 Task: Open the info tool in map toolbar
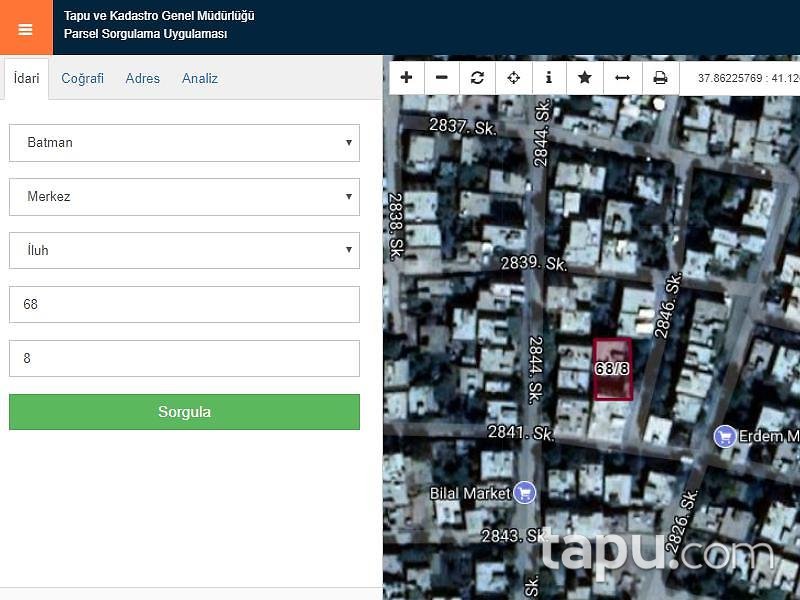pyautogui.click(x=549, y=78)
